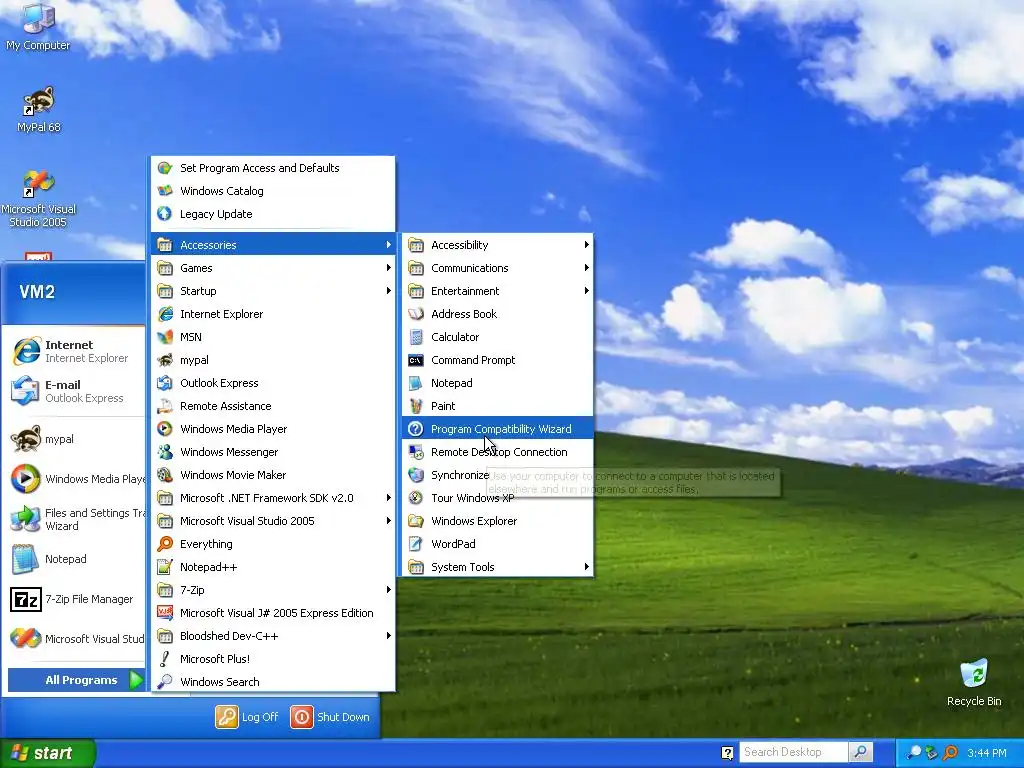
Task: Open My Computer desktop icon
Action: (38, 26)
